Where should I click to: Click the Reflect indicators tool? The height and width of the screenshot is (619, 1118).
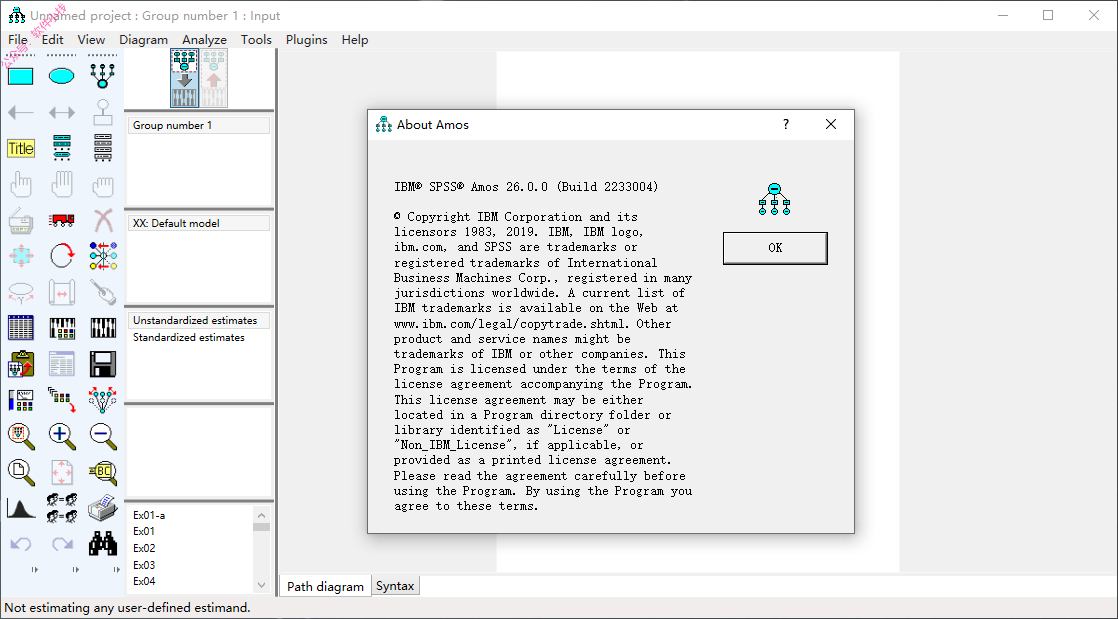pos(103,256)
